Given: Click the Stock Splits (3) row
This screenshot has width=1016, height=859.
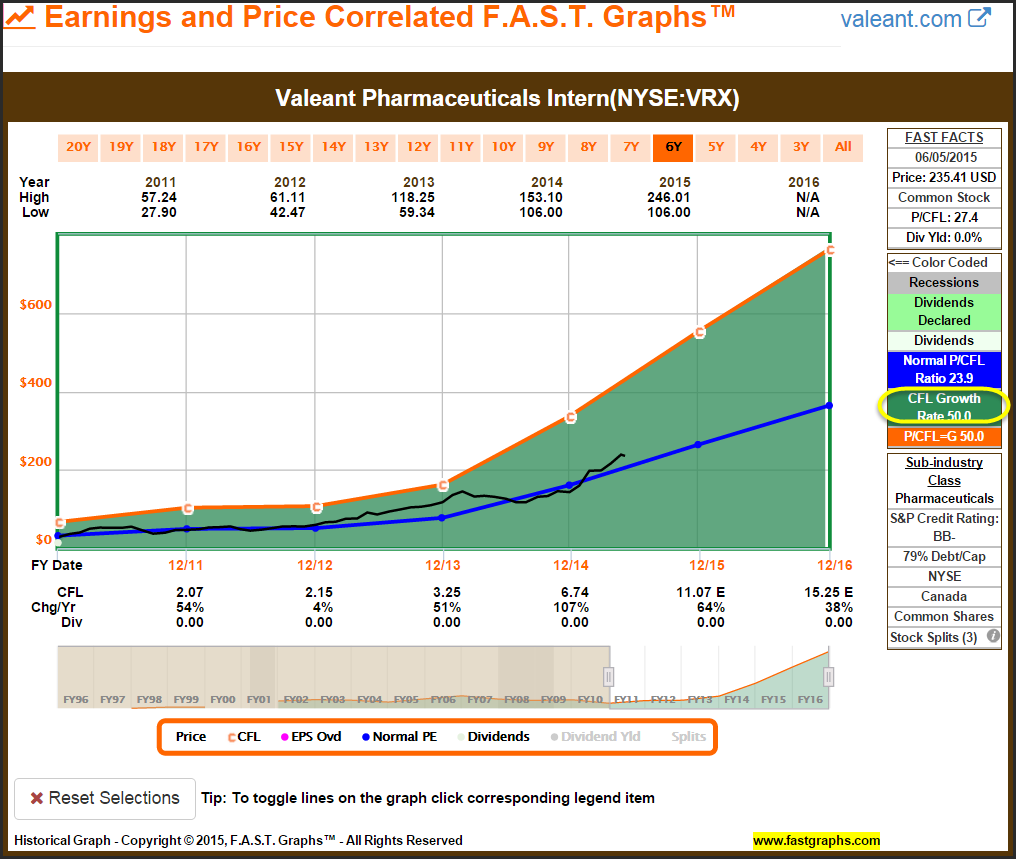Looking at the screenshot, I should (944, 637).
